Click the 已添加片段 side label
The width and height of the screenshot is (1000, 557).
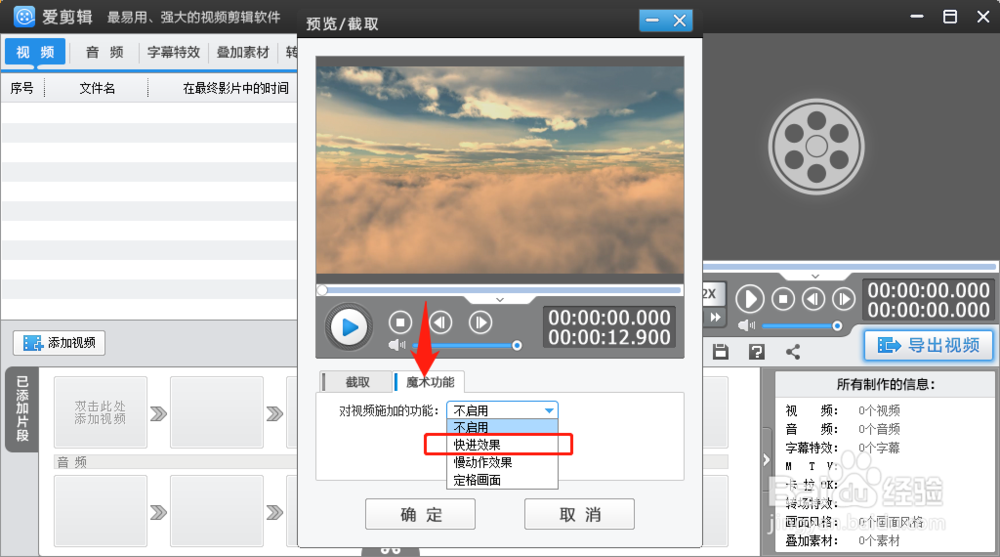pos(22,409)
